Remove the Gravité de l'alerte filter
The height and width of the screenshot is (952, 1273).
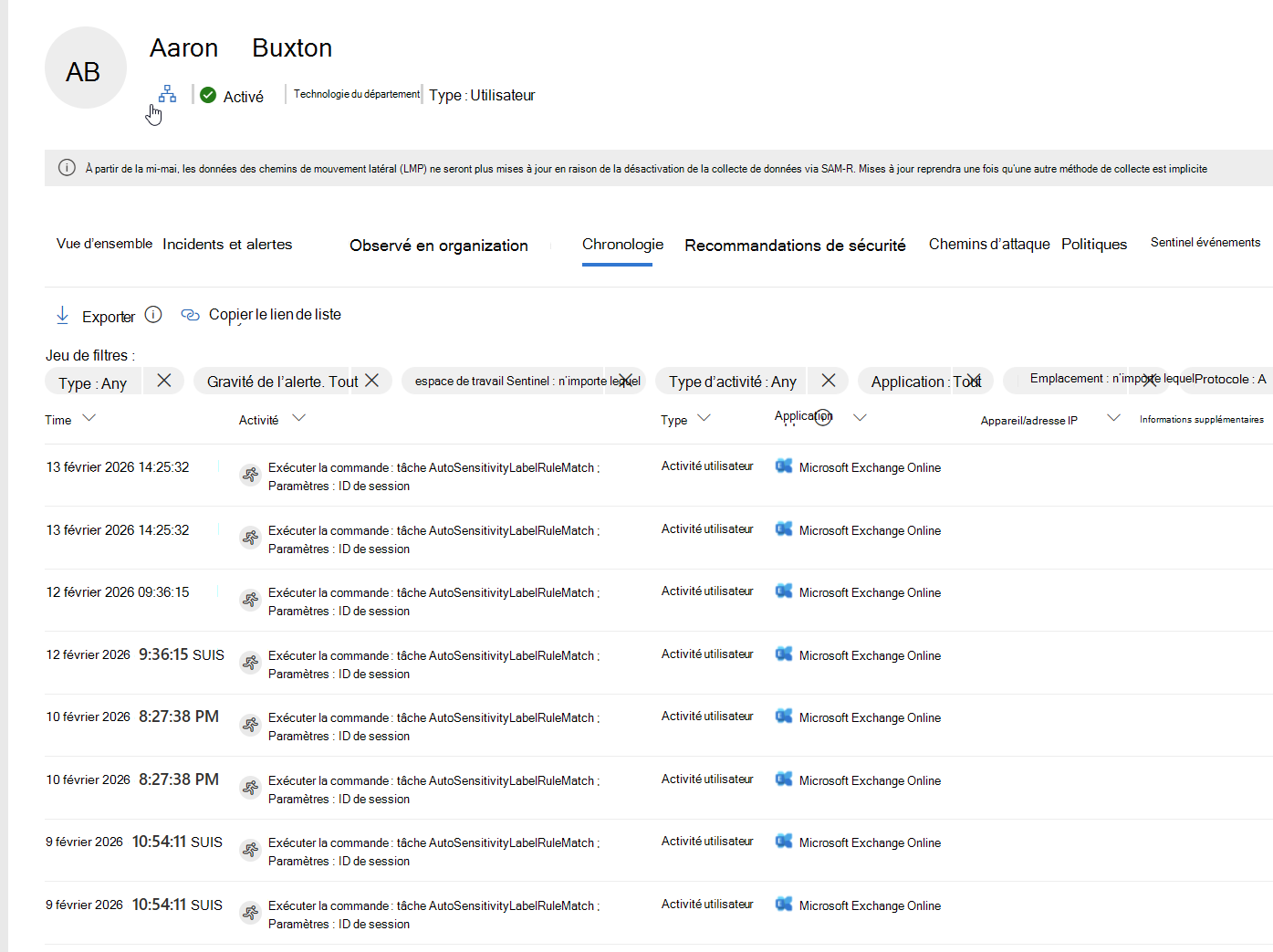click(372, 381)
